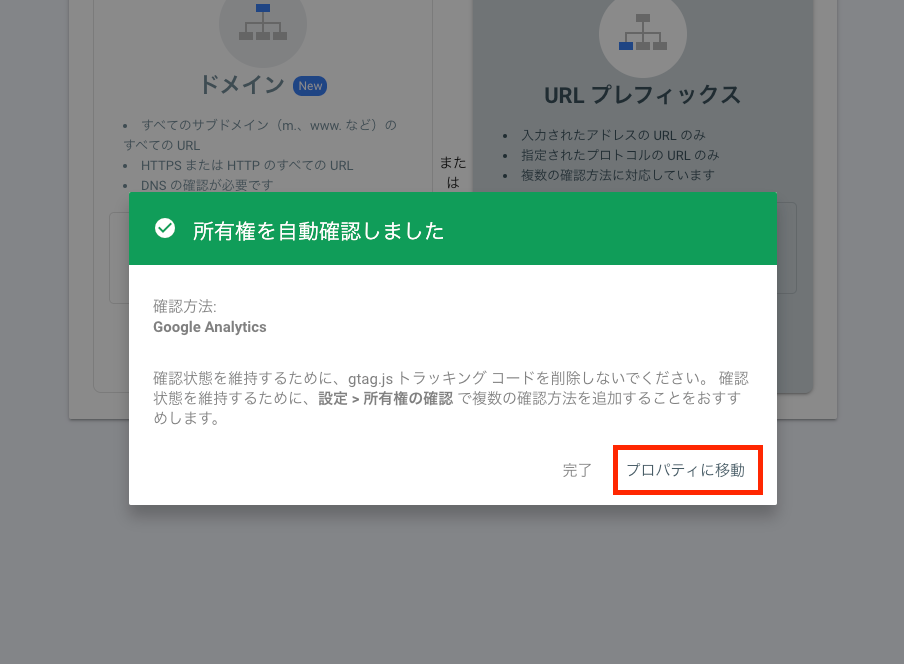Image resolution: width=904 pixels, height=664 pixels.
Task: Click the domain input box edge beside the dialog
Action: click(x=119, y=258)
